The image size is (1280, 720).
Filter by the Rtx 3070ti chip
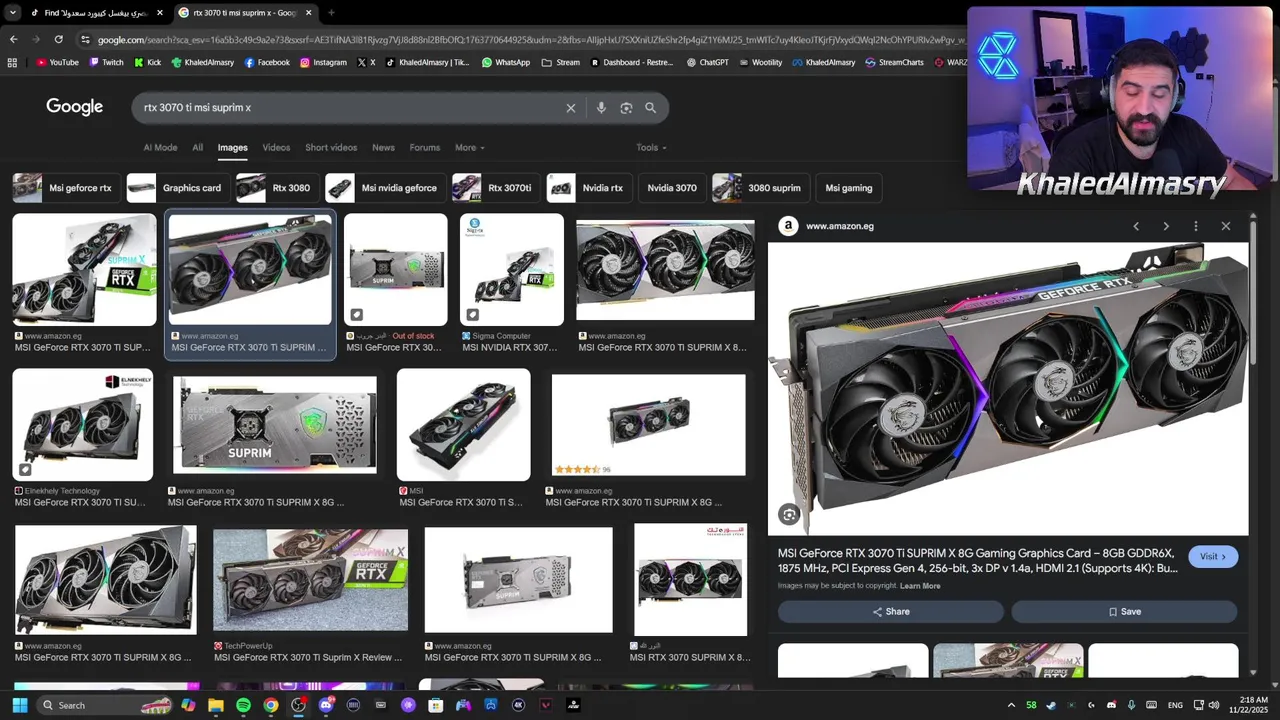[496, 188]
